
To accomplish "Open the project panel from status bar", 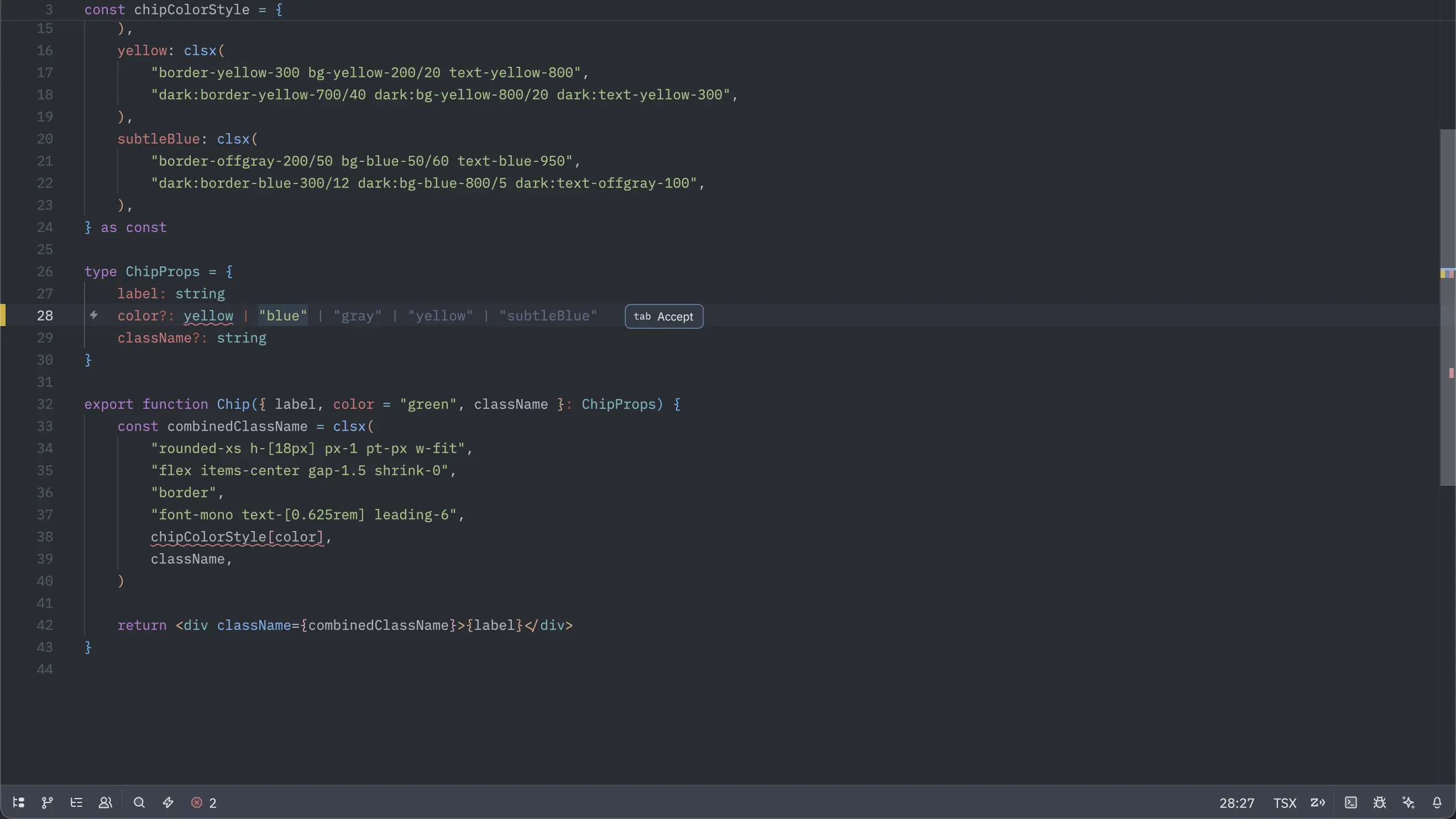I will click(18, 802).
